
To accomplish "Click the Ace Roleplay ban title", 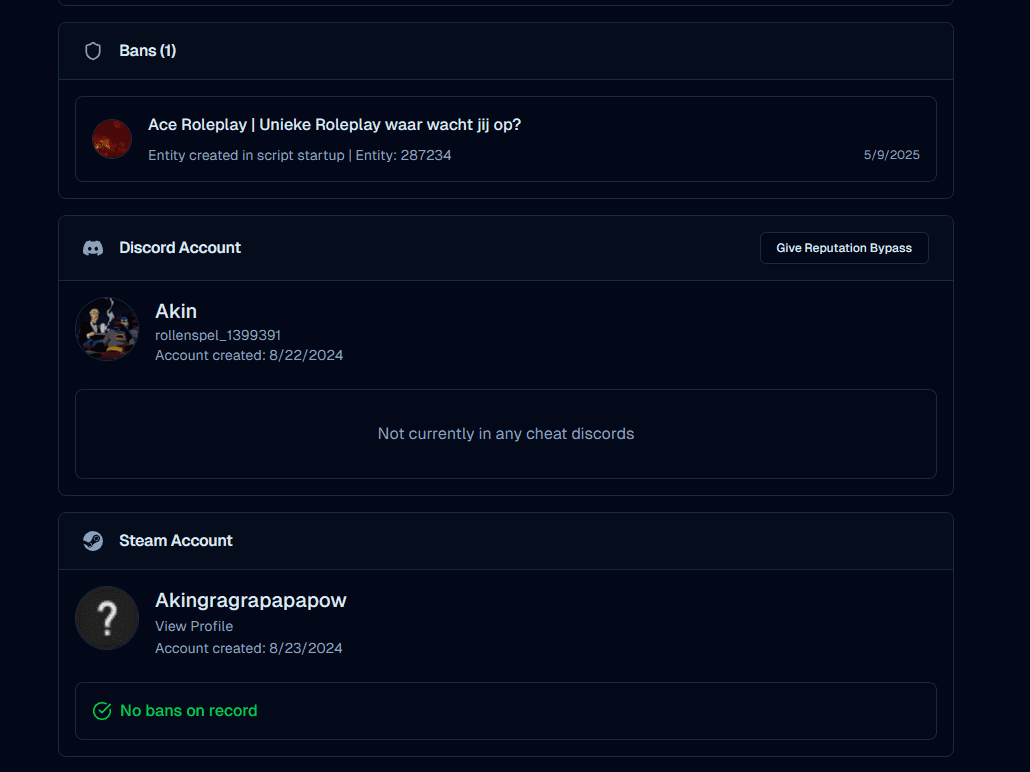I will click(334, 125).
